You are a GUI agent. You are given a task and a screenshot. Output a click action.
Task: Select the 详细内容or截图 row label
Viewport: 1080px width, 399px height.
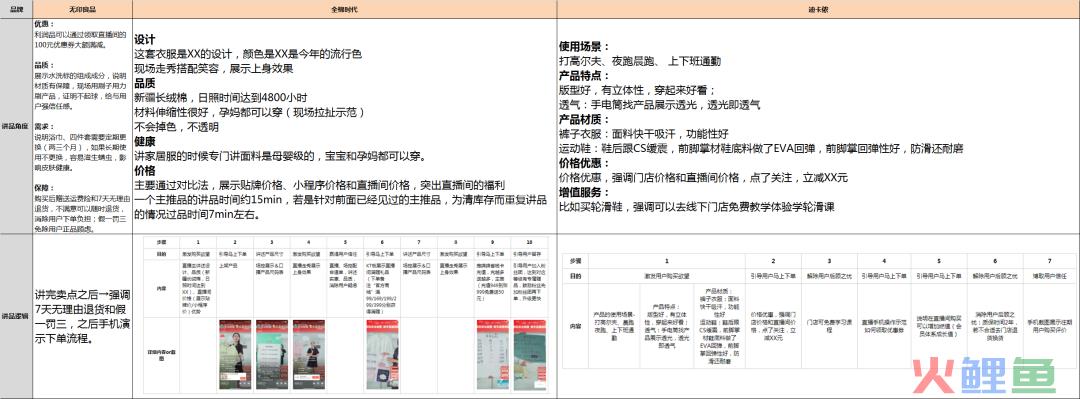pos(161,356)
